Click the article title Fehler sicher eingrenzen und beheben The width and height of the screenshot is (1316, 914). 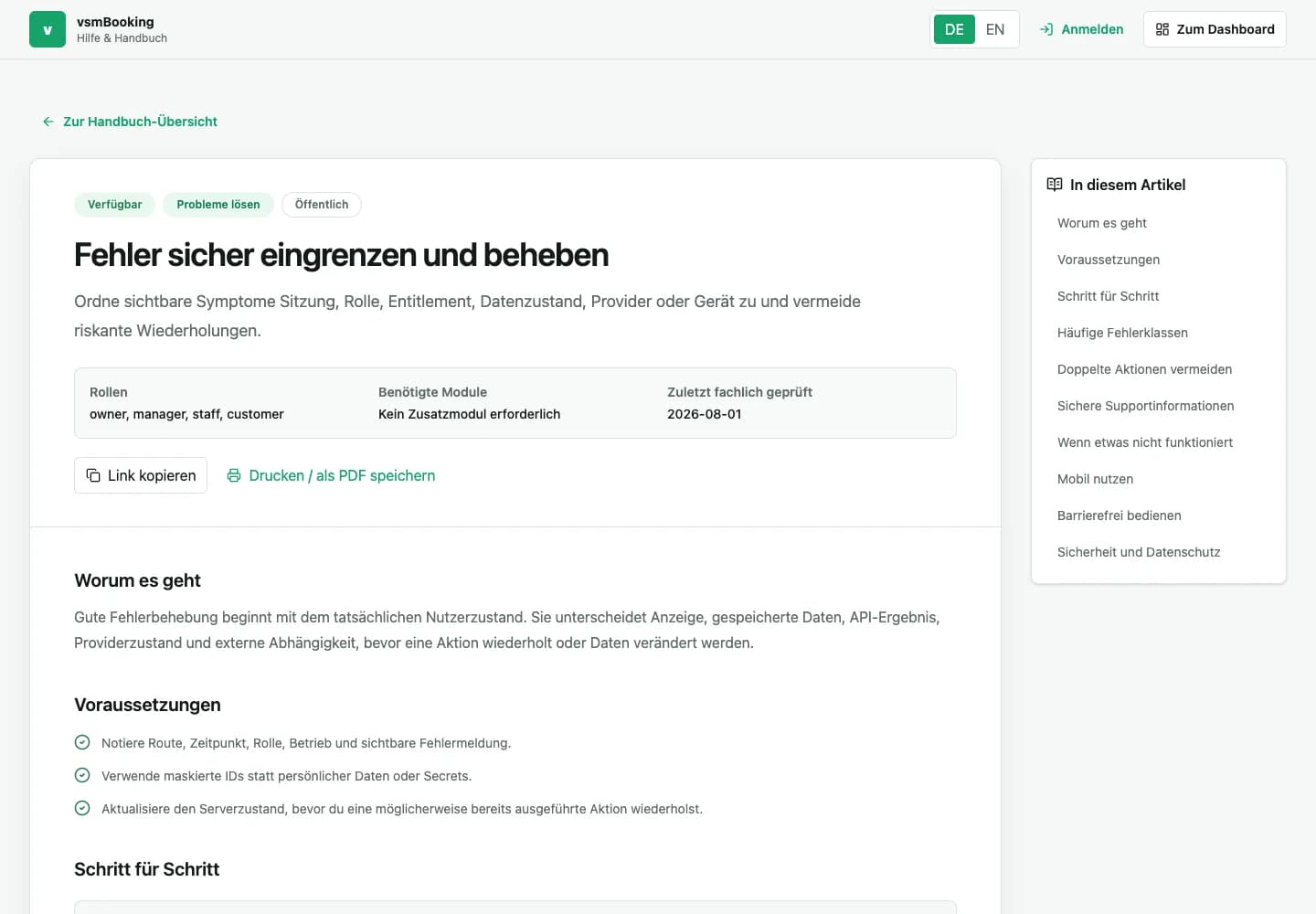coord(341,255)
